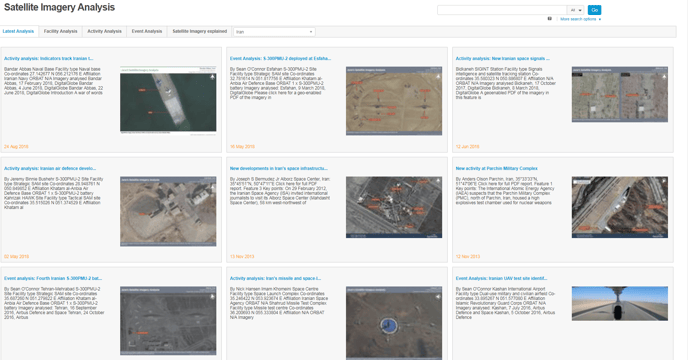View the Bandar Abbas naval pier satellite thumbnail
This screenshot has height=360, width=688.
168,101
